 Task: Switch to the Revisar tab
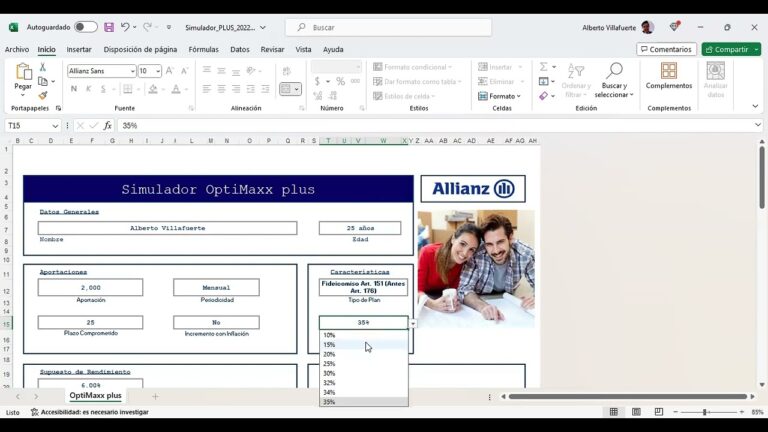[x=272, y=49]
